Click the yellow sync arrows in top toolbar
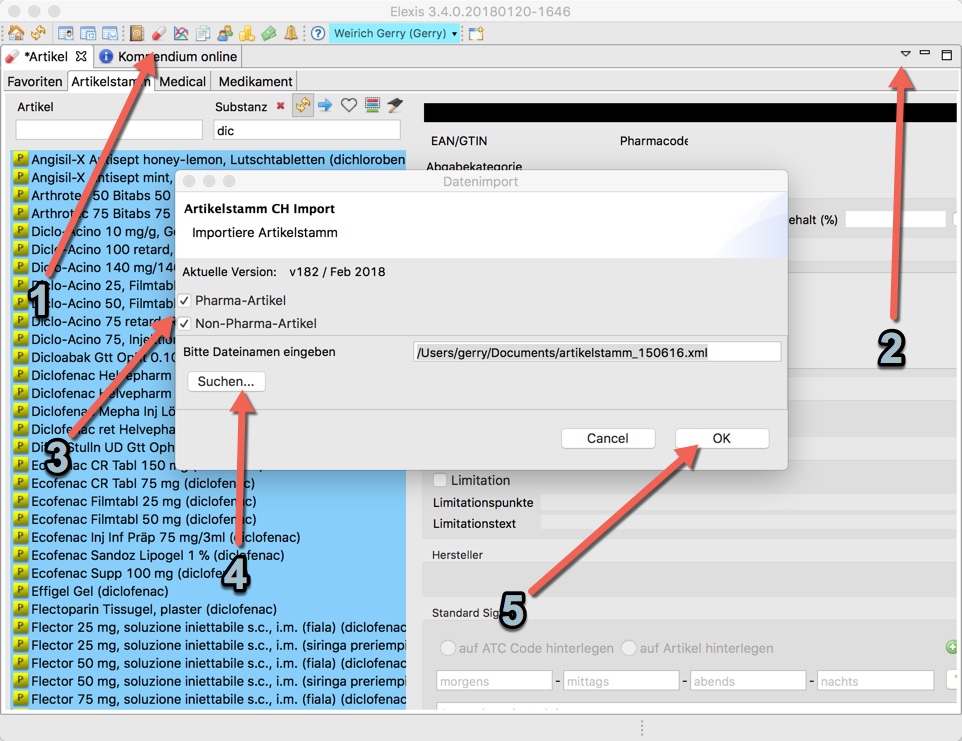This screenshot has width=962, height=741. click(x=38, y=33)
